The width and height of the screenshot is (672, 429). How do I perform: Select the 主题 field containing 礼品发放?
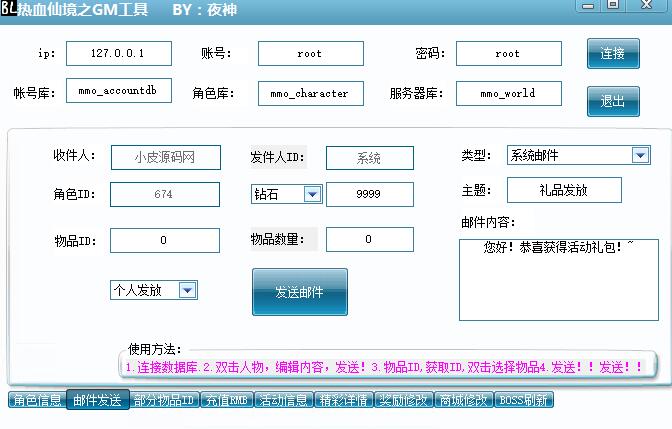click(564, 190)
